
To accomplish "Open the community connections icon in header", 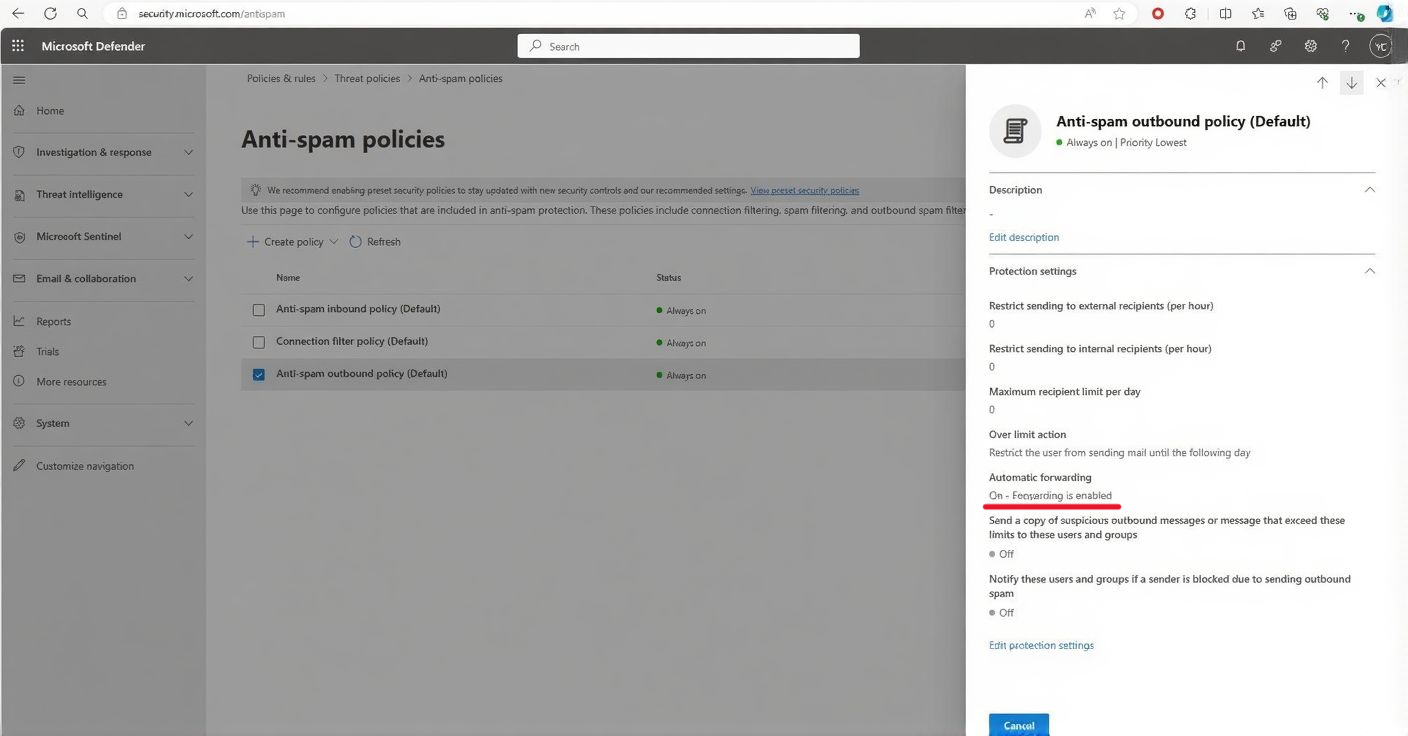I will click(x=1276, y=46).
